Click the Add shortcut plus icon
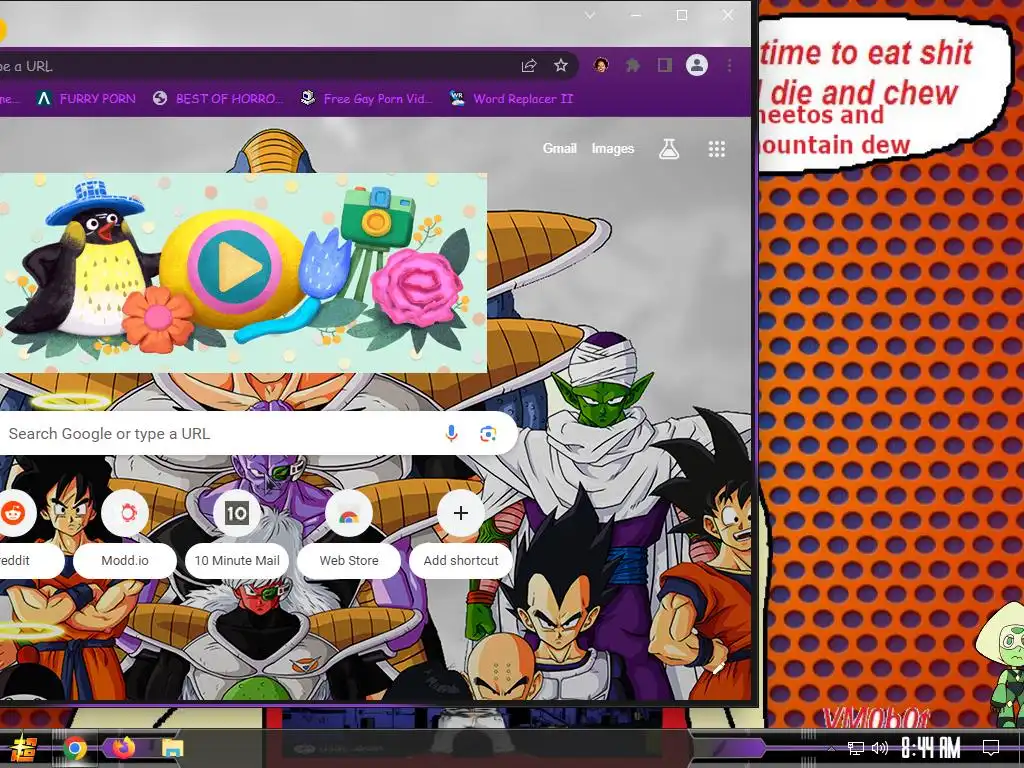Screen dimensions: 1024x768 [x=460, y=513]
